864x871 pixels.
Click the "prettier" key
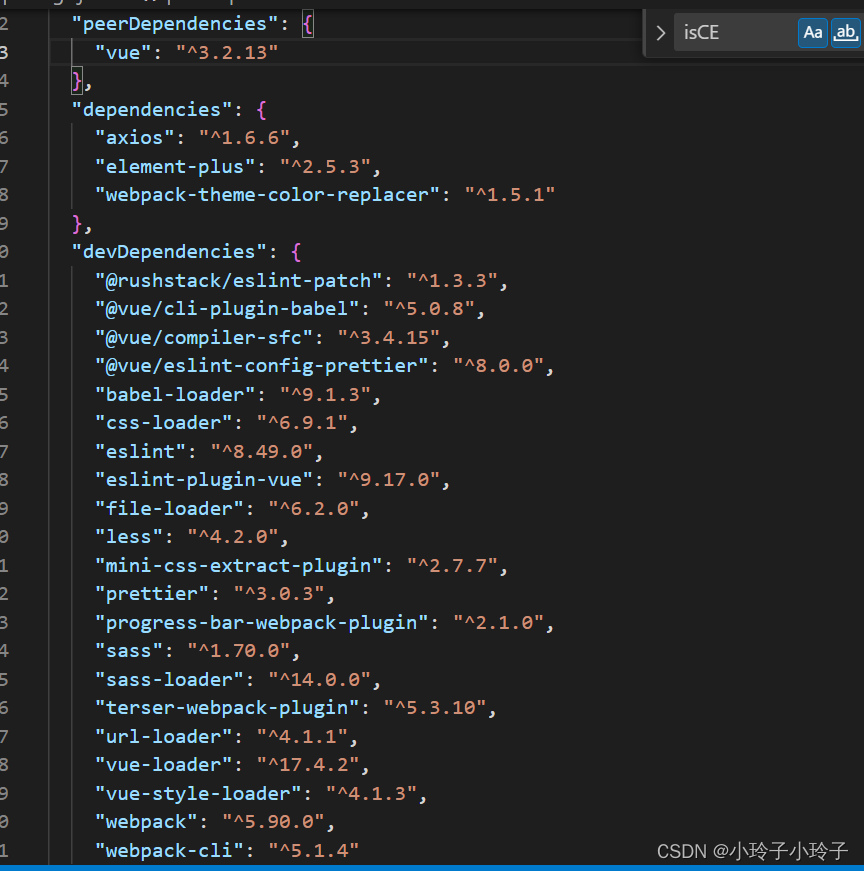point(152,594)
